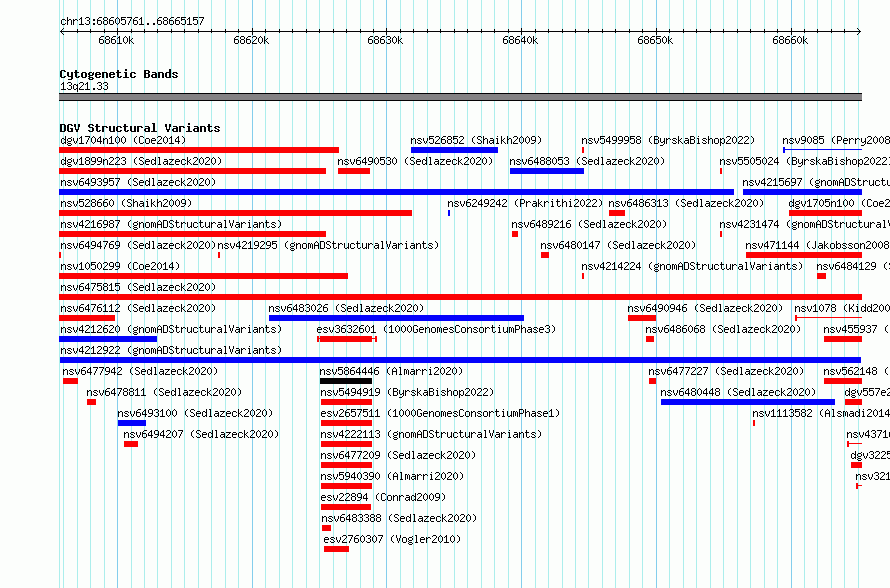
Task: Click nsv1050299 (Coe2014) label
Action: tap(120, 266)
